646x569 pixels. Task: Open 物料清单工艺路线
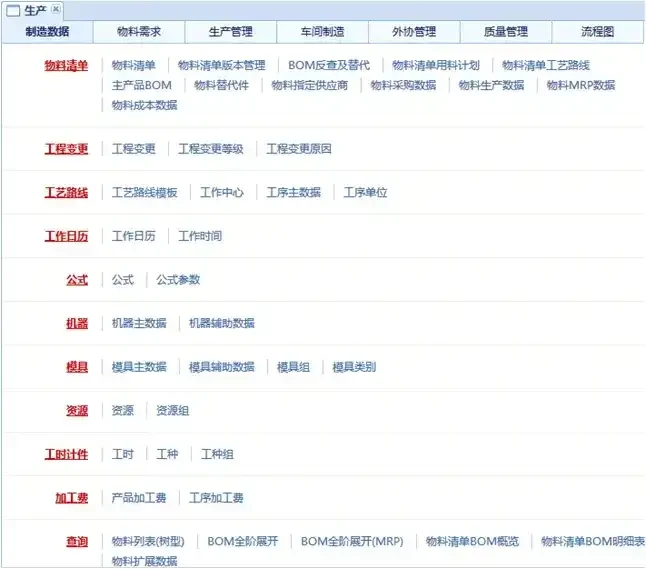point(546,65)
